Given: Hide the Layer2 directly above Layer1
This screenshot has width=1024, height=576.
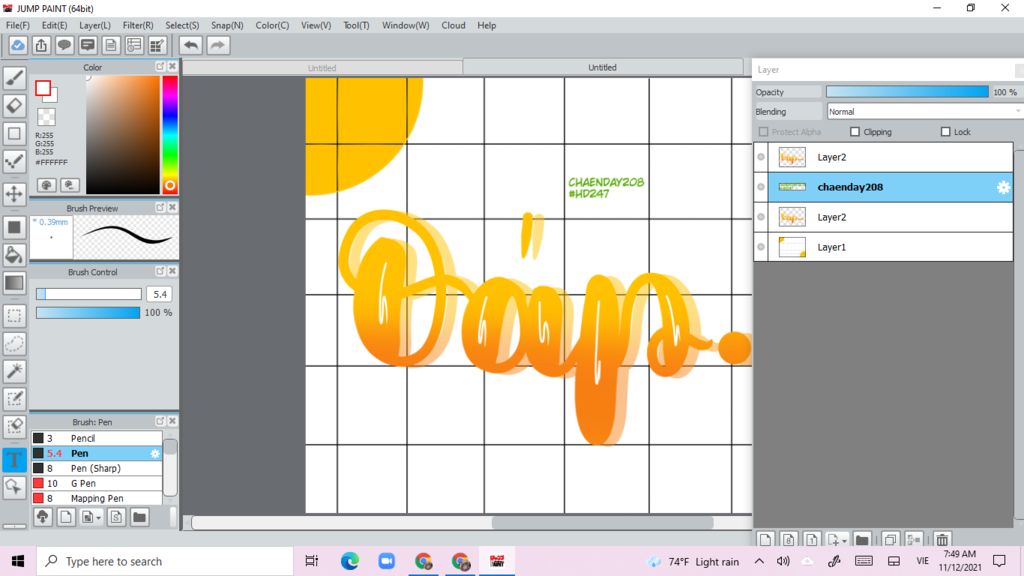Looking at the screenshot, I should [x=761, y=217].
